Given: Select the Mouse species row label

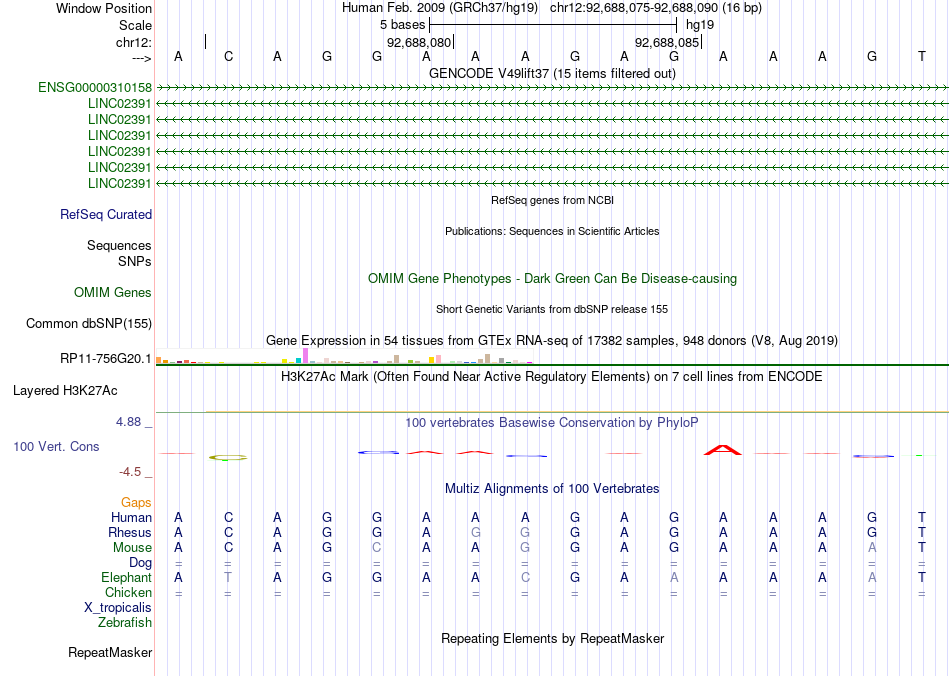Looking at the screenshot, I should [x=132, y=548].
